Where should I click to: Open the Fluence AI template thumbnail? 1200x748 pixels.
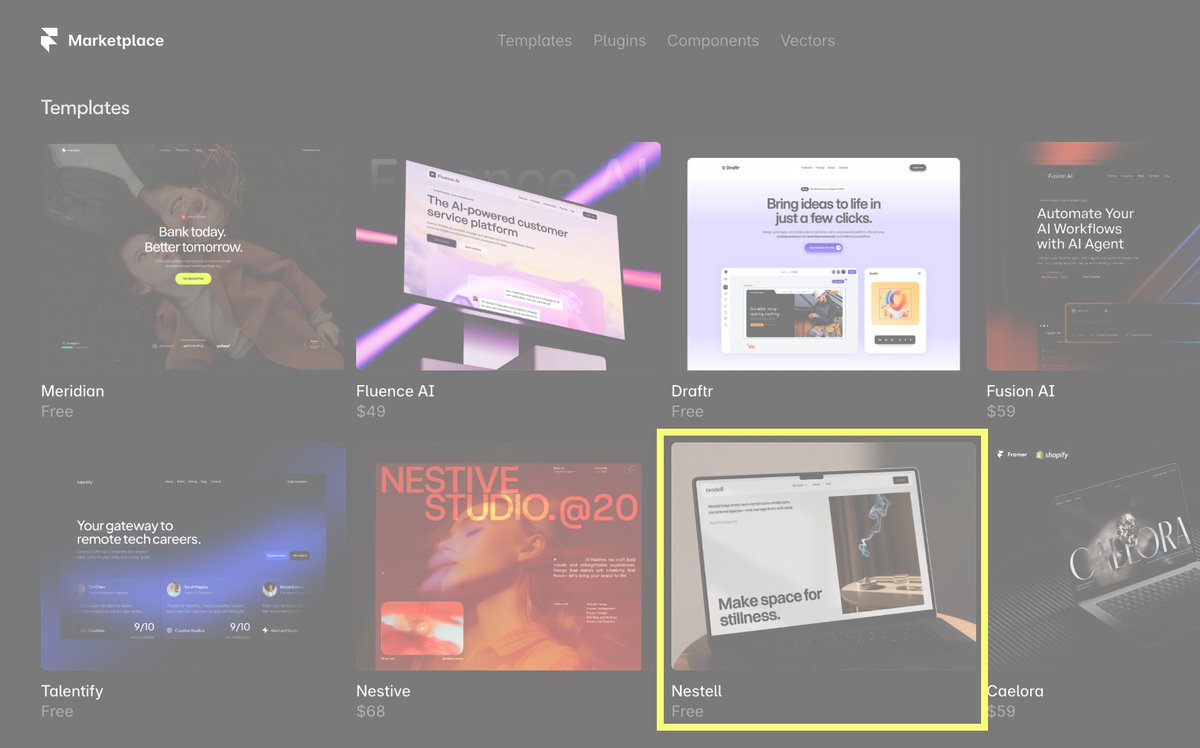coord(509,256)
